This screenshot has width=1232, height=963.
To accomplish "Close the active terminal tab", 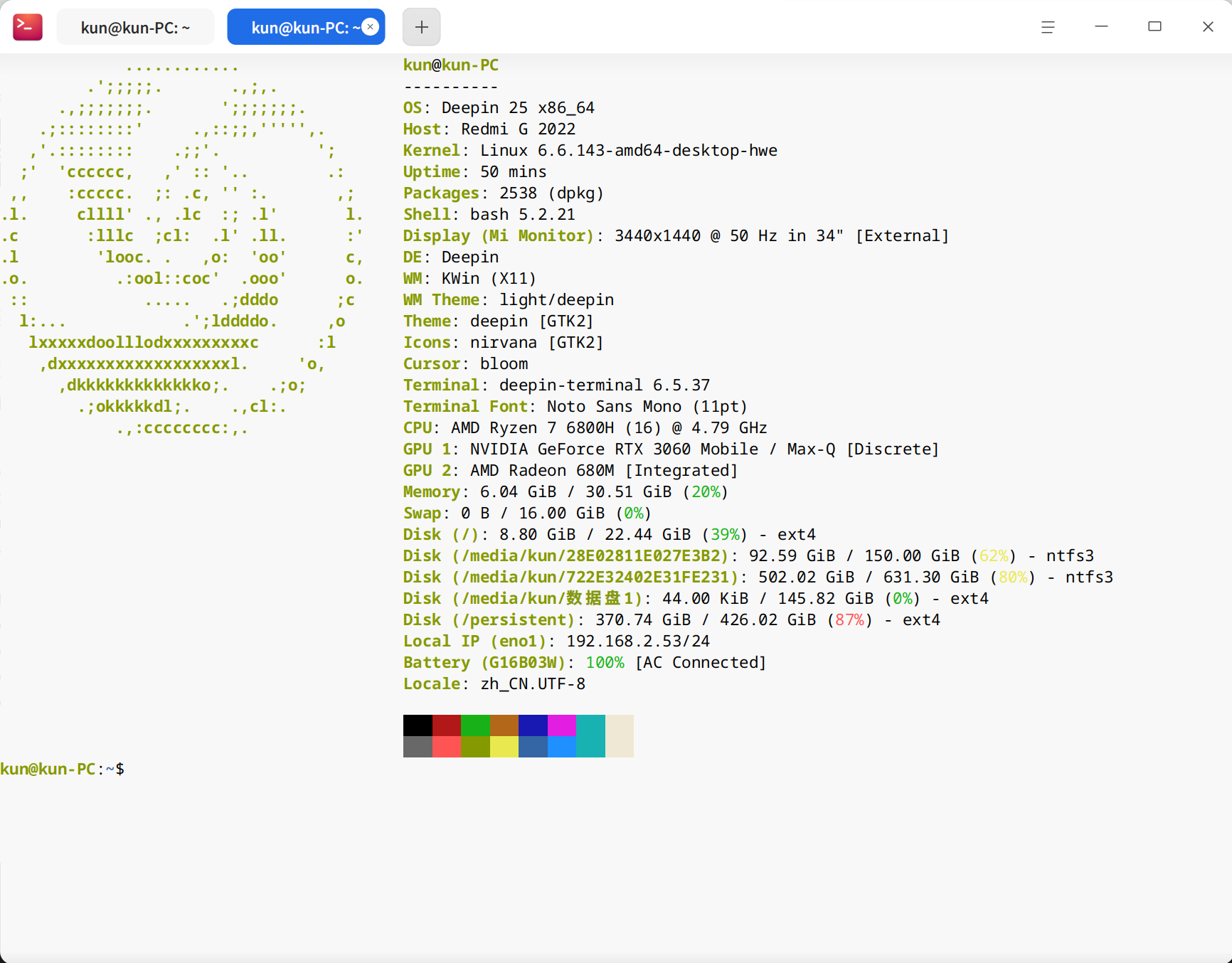I will click(x=371, y=27).
